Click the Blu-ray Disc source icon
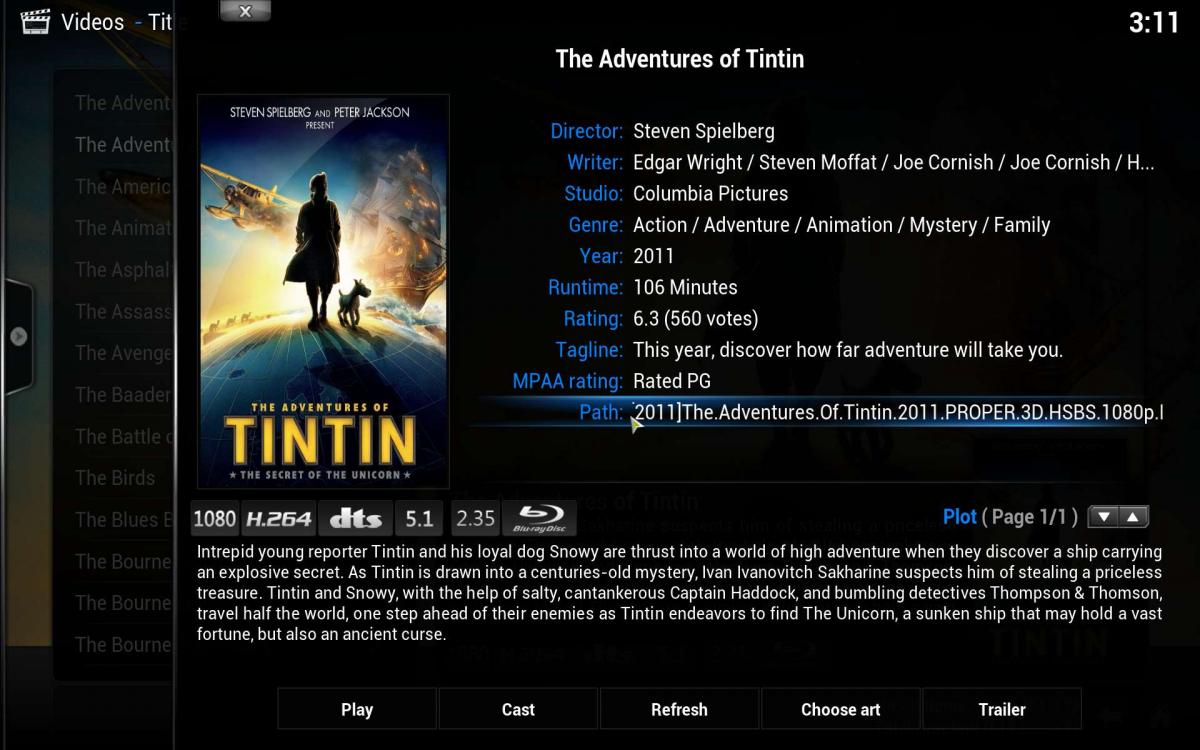Screen dimensions: 1200x750 click(x=539, y=518)
